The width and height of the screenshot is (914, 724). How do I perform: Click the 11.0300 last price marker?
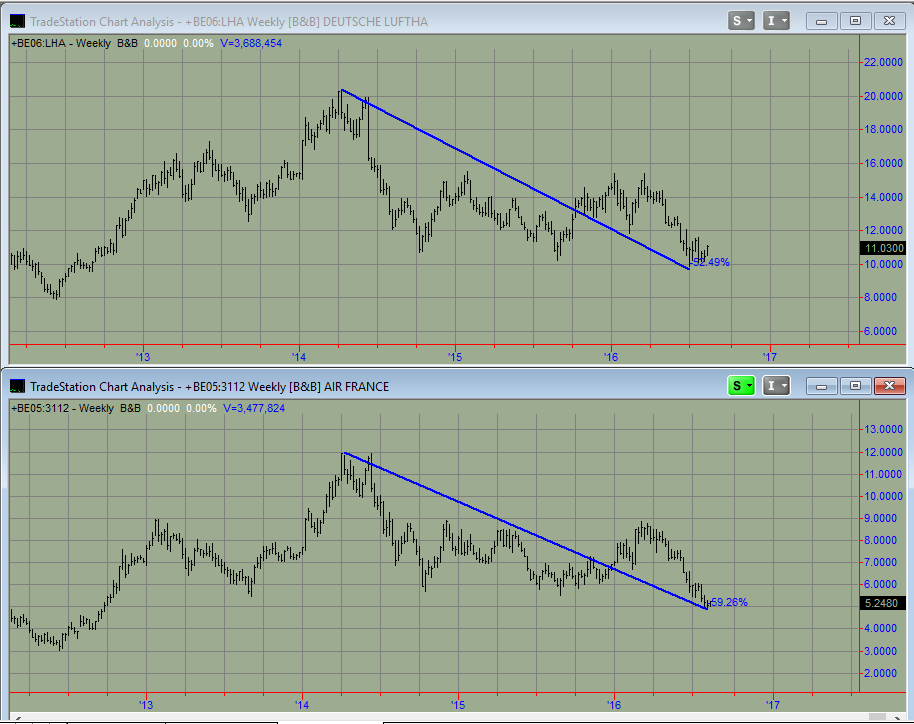click(x=884, y=248)
